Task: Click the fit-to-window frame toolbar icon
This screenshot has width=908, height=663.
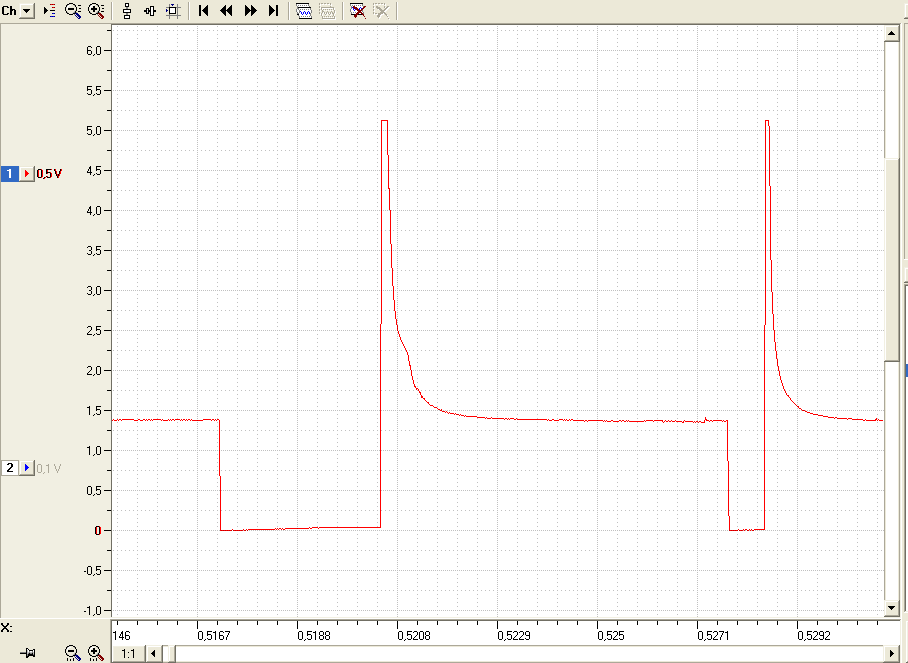Action: (x=173, y=10)
